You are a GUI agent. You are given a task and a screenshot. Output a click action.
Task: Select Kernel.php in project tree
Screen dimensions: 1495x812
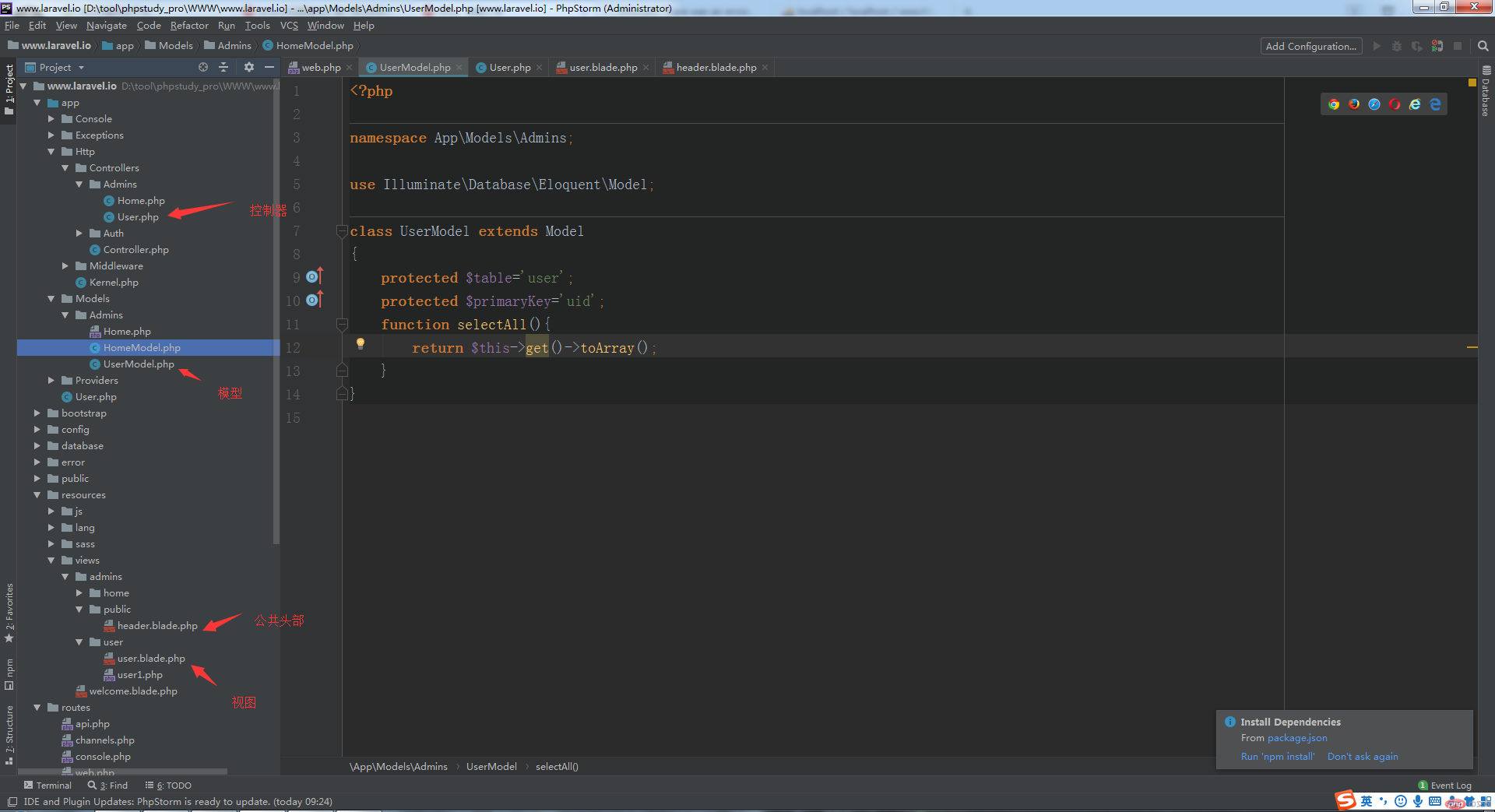(114, 283)
